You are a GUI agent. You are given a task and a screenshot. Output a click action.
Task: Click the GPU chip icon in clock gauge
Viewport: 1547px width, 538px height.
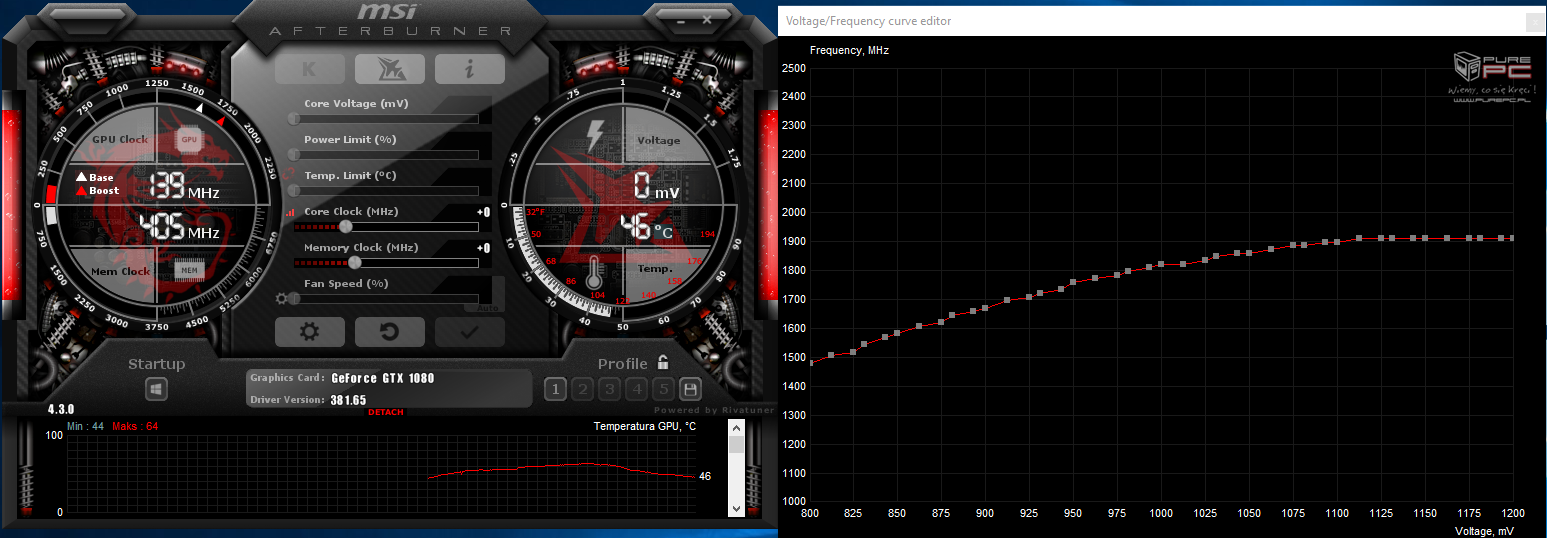(x=188, y=139)
